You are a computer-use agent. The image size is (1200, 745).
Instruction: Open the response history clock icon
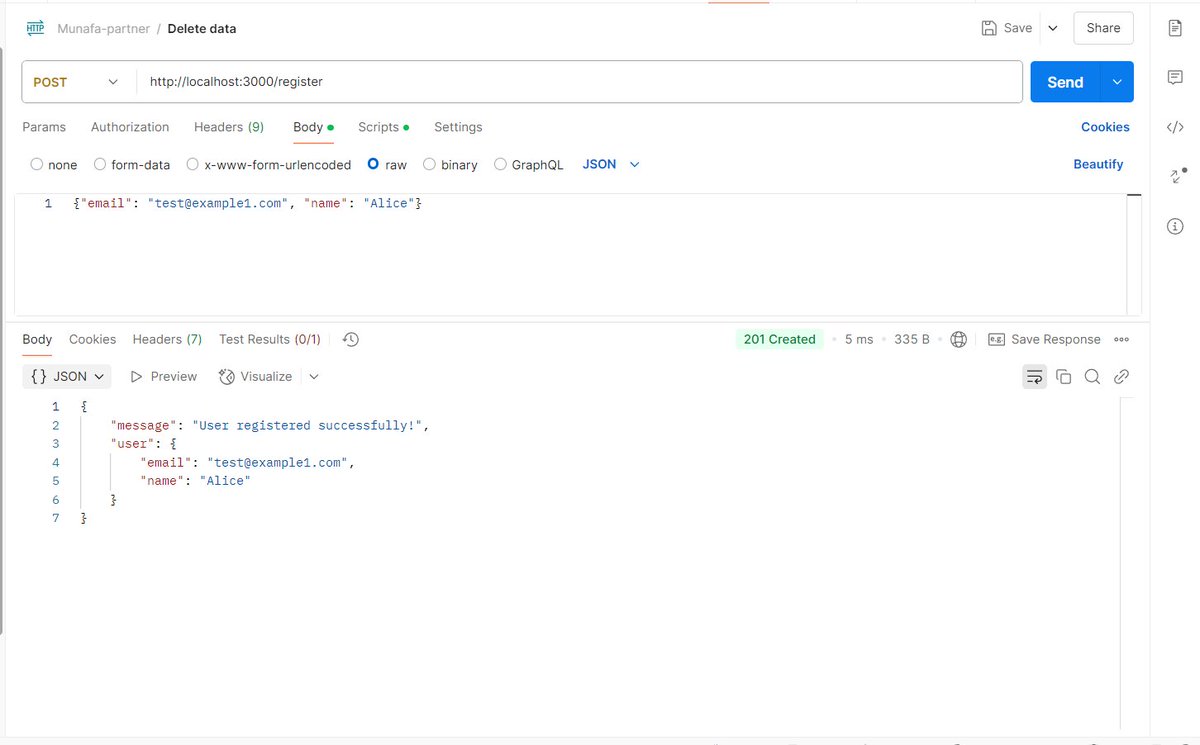pyautogui.click(x=350, y=339)
